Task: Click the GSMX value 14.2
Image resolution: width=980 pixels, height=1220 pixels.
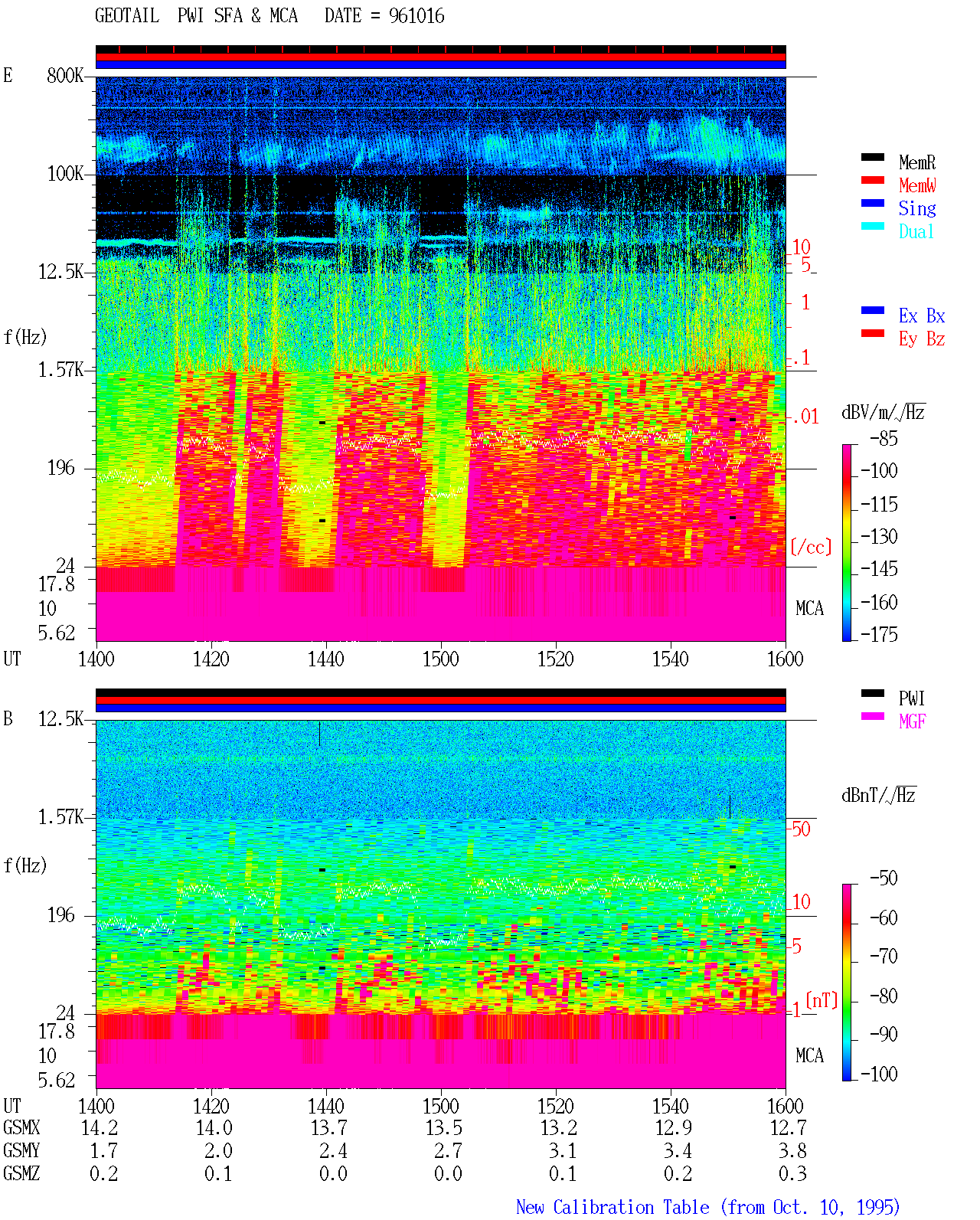Action: [x=100, y=1128]
